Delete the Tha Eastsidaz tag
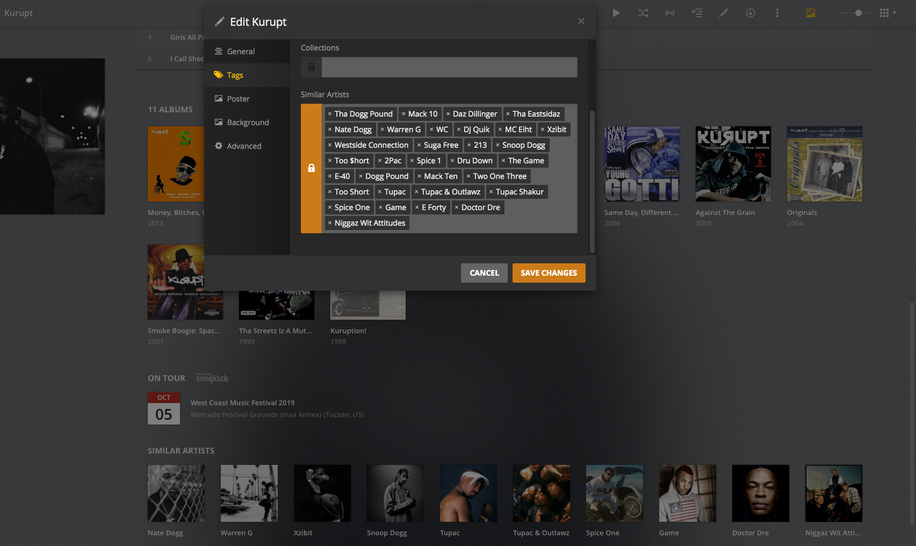The height and width of the screenshot is (546, 916). (508, 114)
